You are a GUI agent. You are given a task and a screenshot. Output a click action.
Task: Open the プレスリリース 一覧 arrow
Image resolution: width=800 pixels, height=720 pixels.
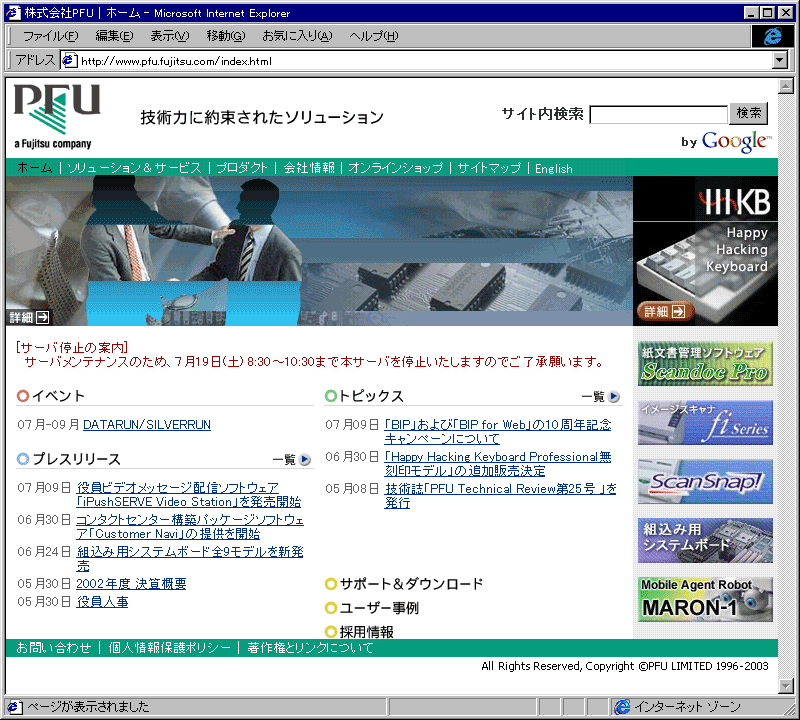(x=305, y=459)
